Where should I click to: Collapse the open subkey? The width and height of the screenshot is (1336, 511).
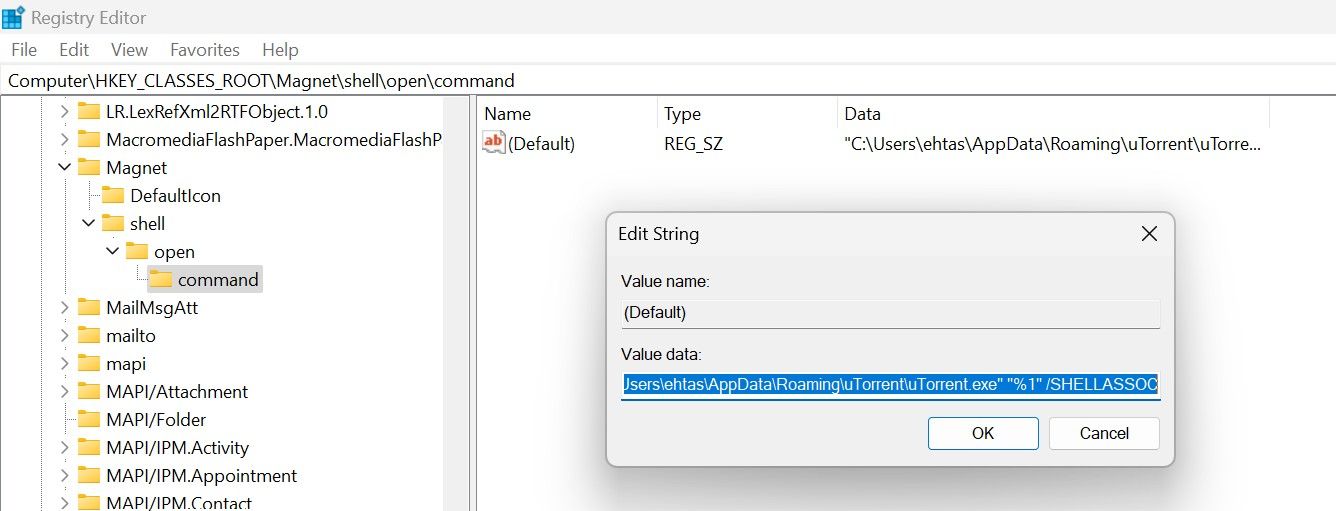click(113, 251)
